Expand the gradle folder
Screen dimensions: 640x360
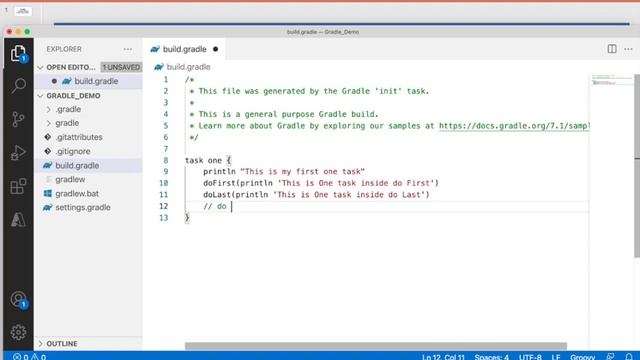pos(49,123)
